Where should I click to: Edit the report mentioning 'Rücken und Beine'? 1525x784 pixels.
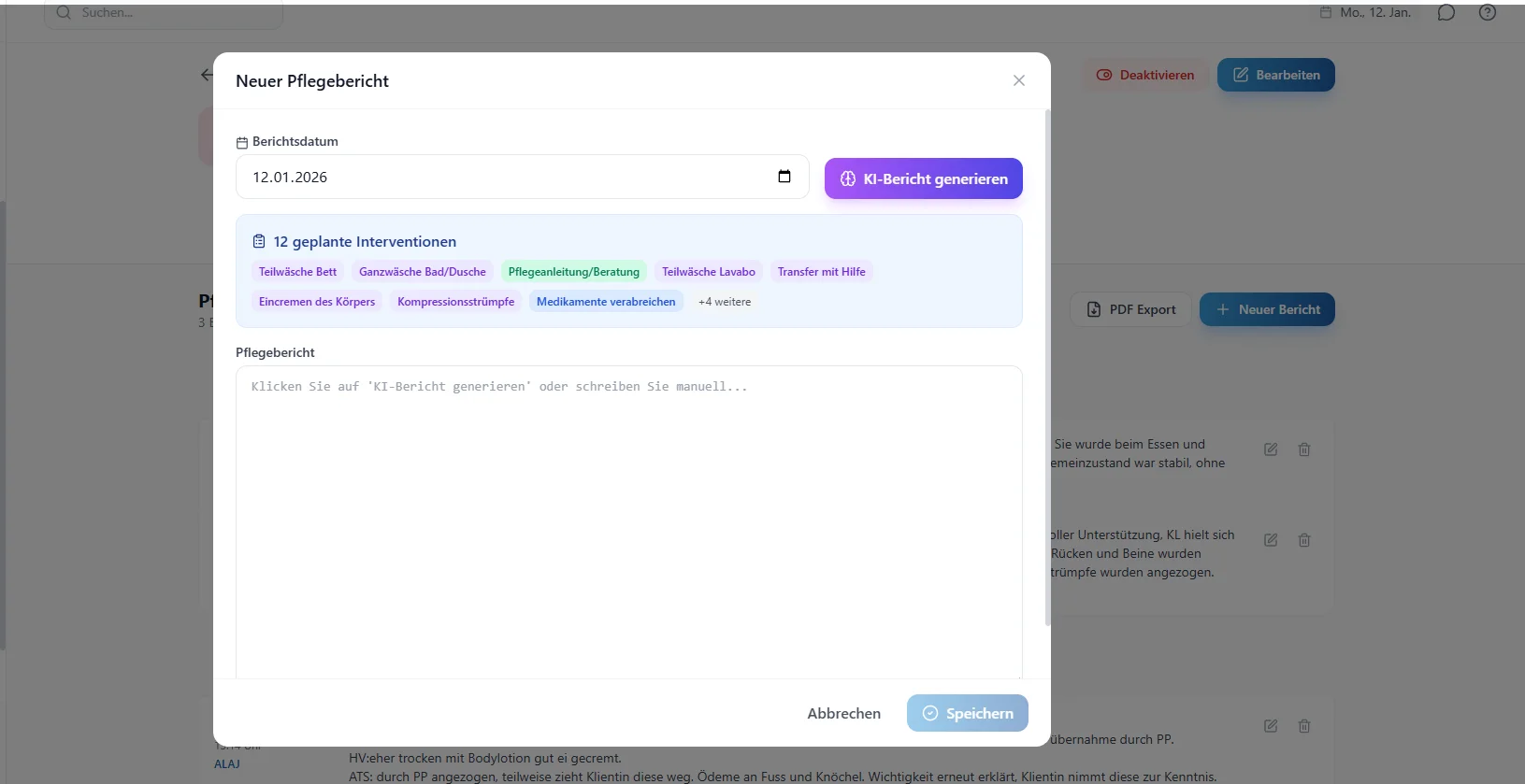pyautogui.click(x=1271, y=540)
